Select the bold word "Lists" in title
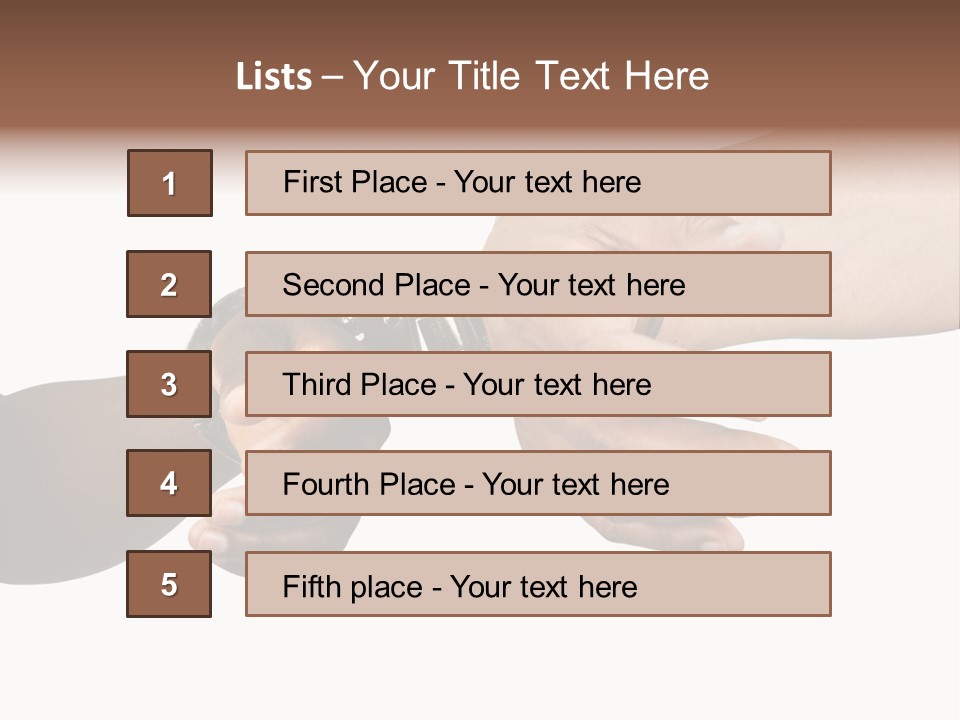 (273, 77)
